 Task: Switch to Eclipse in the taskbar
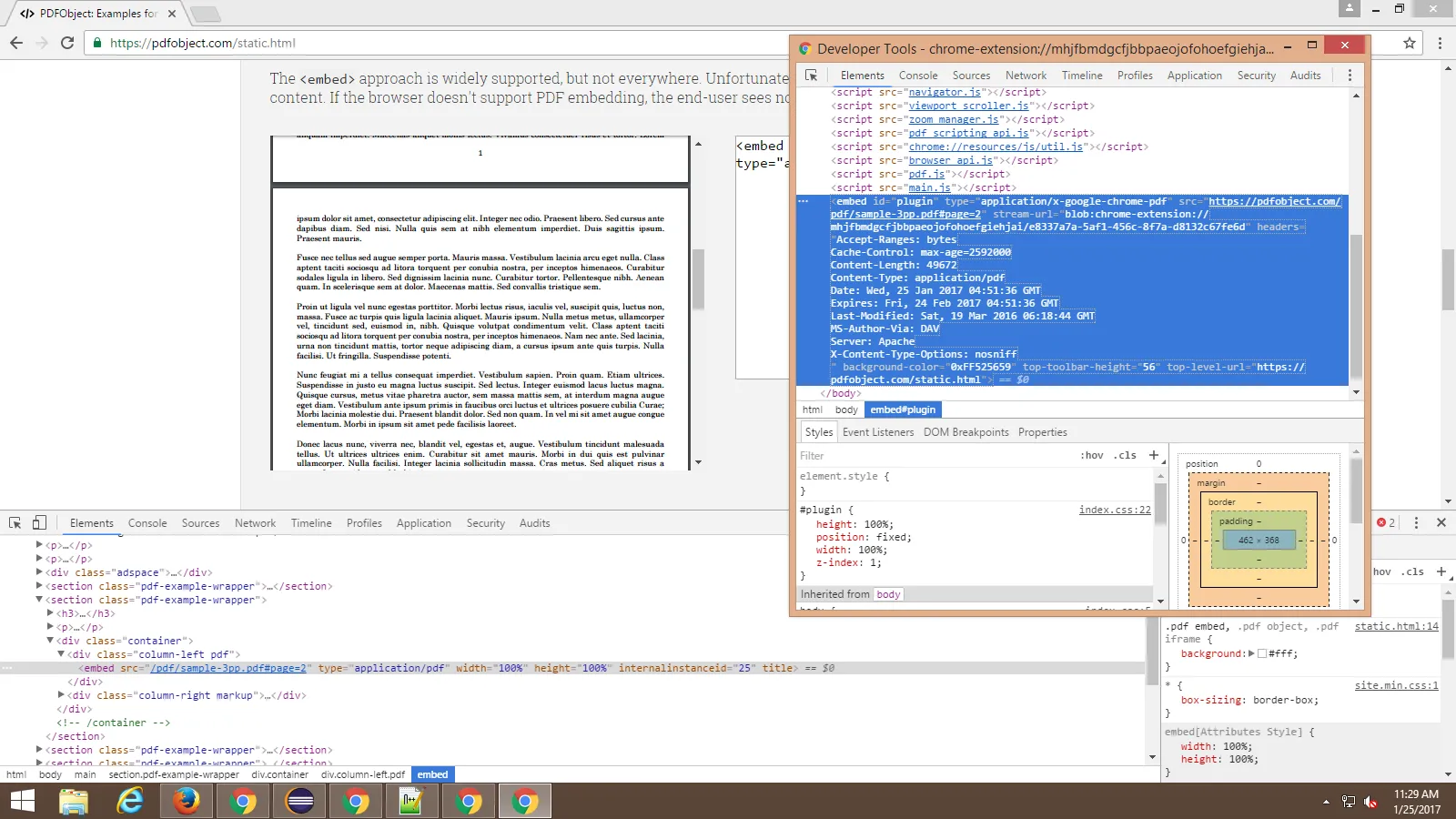click(299, 802)
